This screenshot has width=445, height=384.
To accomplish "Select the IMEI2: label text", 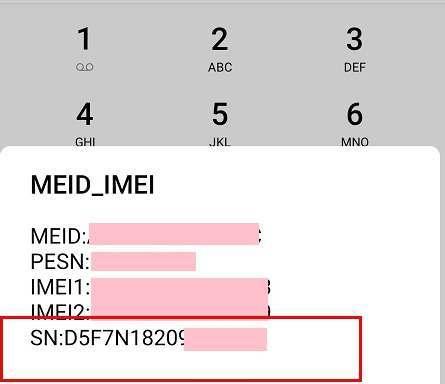I will pos(60,311).
